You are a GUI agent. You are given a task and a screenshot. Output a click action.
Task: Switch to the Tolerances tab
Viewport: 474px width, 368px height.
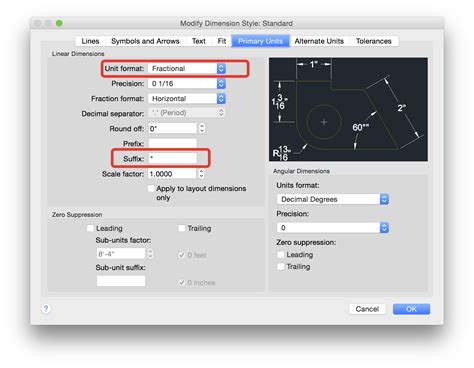click(374, 41)
